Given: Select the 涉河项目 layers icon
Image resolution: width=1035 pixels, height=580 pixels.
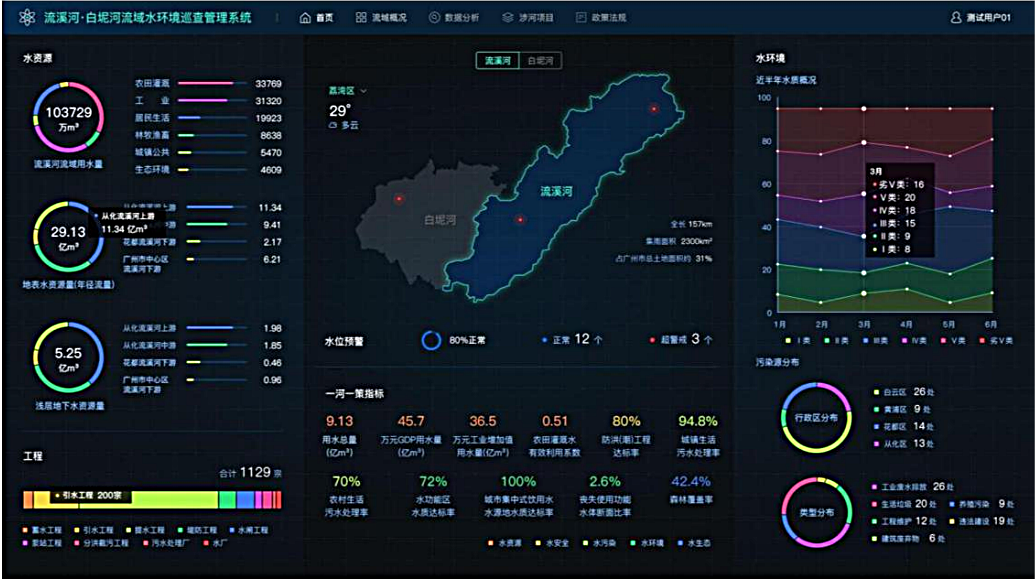Looking at the screenshot, I should pos(508,15).
